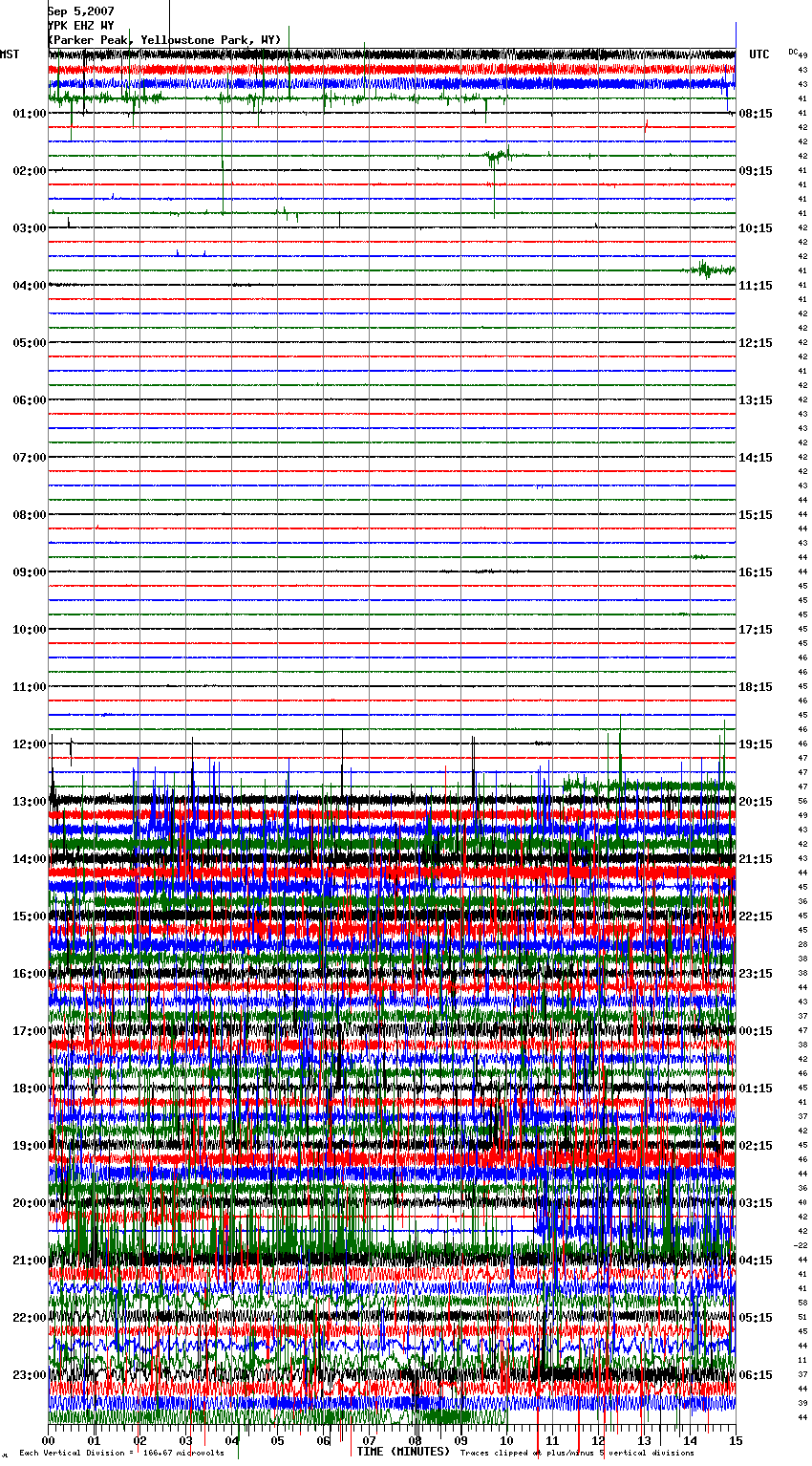Viewport: 812px width, 1466px height.
Task: Click the "23:00" MST time label
Action: pyautogui.click(x=30, y=1375)
